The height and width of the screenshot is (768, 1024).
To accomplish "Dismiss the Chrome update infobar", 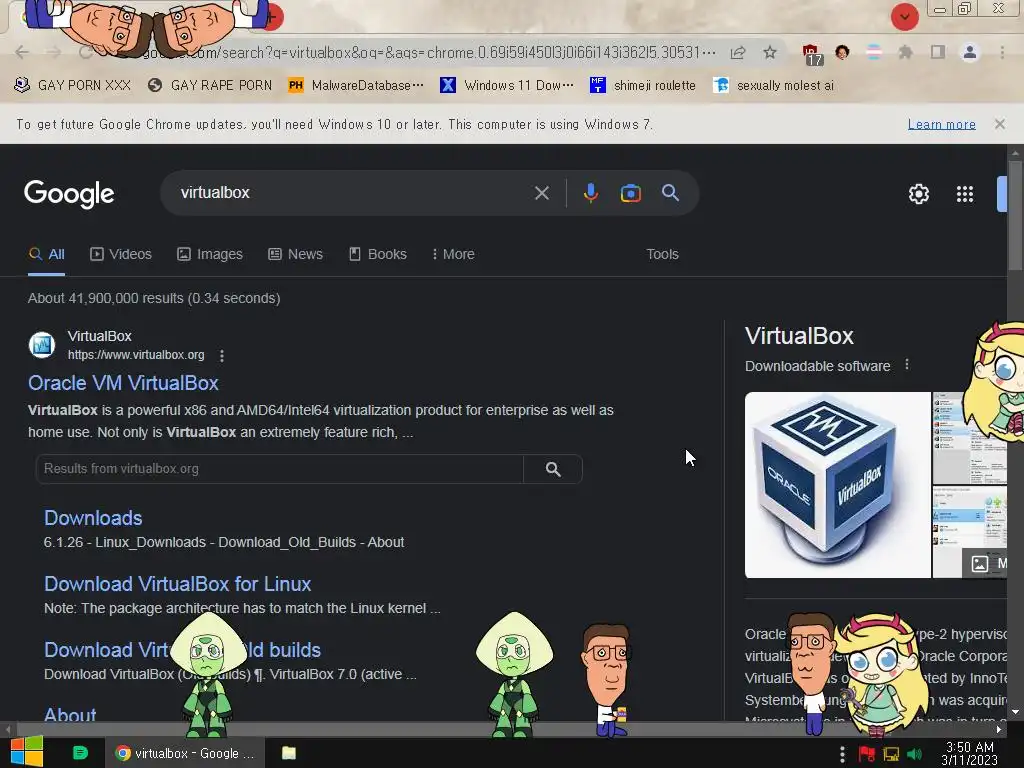I will click(x=999, y=124).
